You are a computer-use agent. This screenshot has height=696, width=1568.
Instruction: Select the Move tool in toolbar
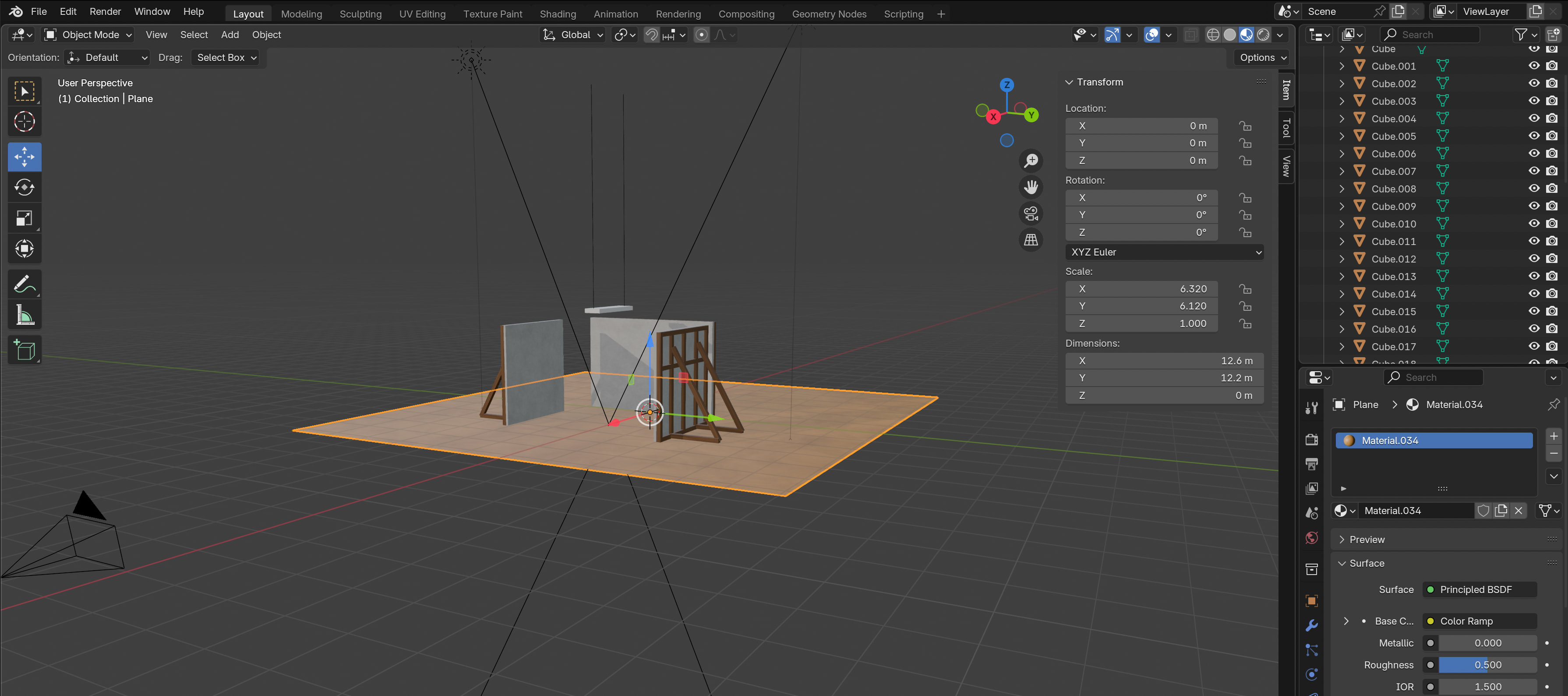point(25,157)
